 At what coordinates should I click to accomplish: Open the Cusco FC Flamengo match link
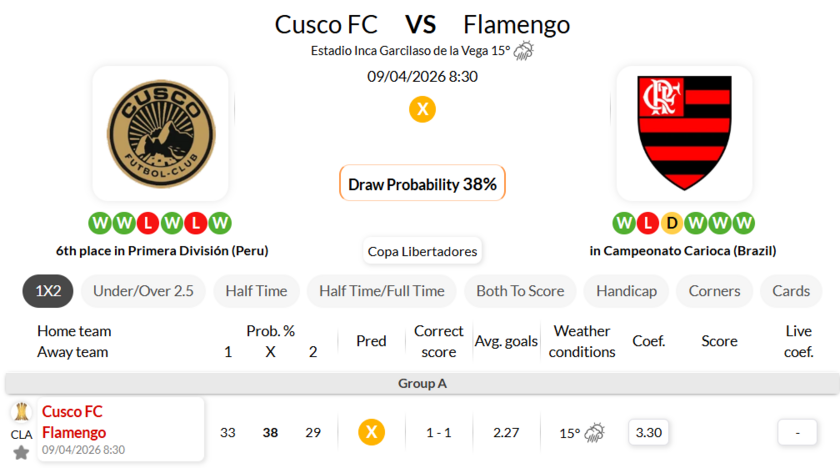74,422
